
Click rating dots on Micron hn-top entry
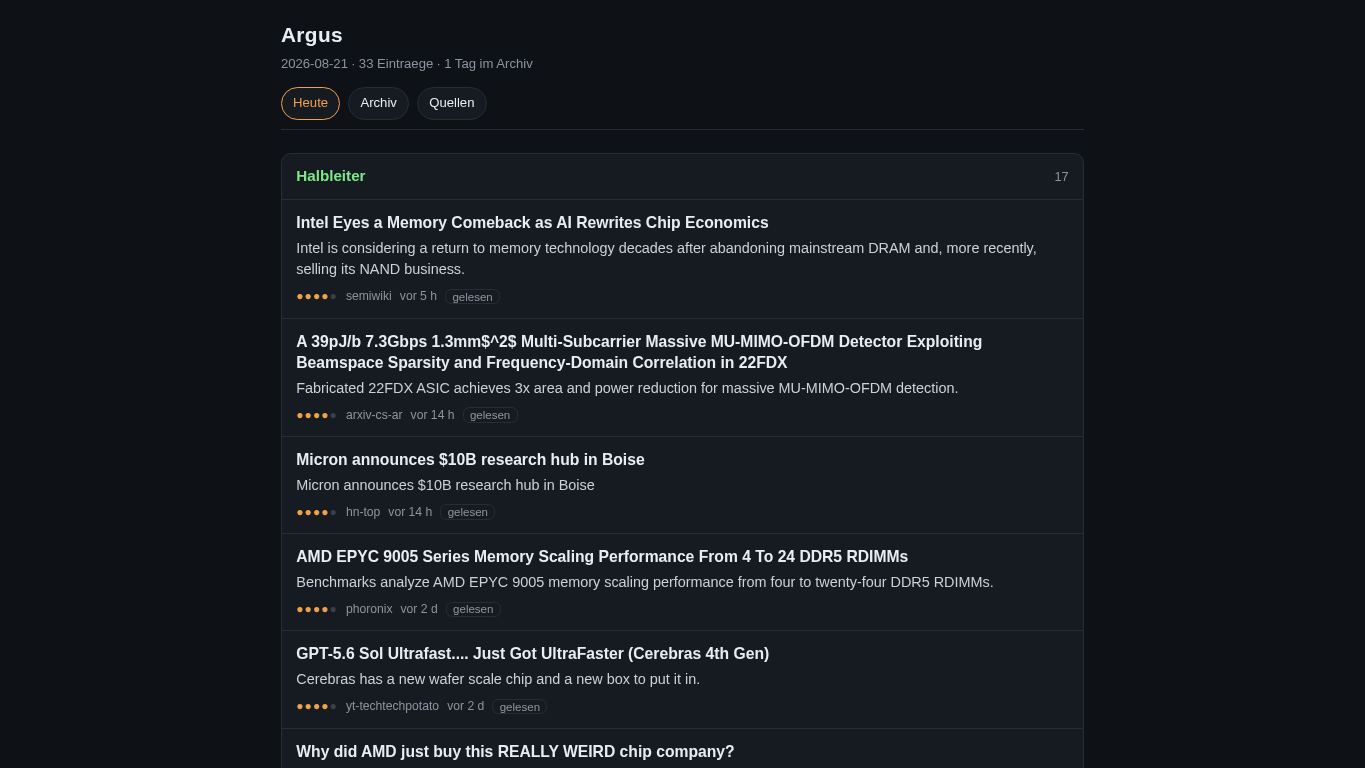pos(316,512)
